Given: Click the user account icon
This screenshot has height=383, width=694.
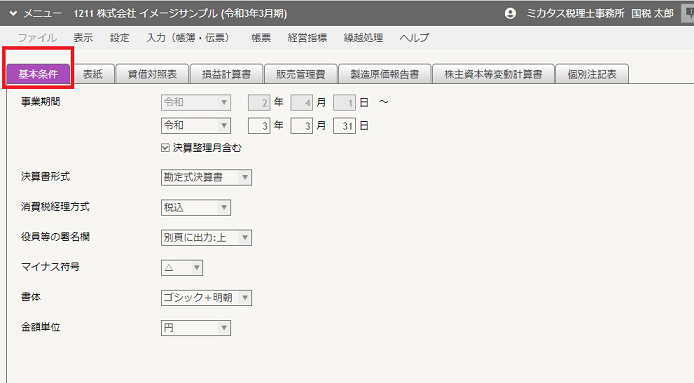Looking at the screenshot, I should click(x=510, y=14).
